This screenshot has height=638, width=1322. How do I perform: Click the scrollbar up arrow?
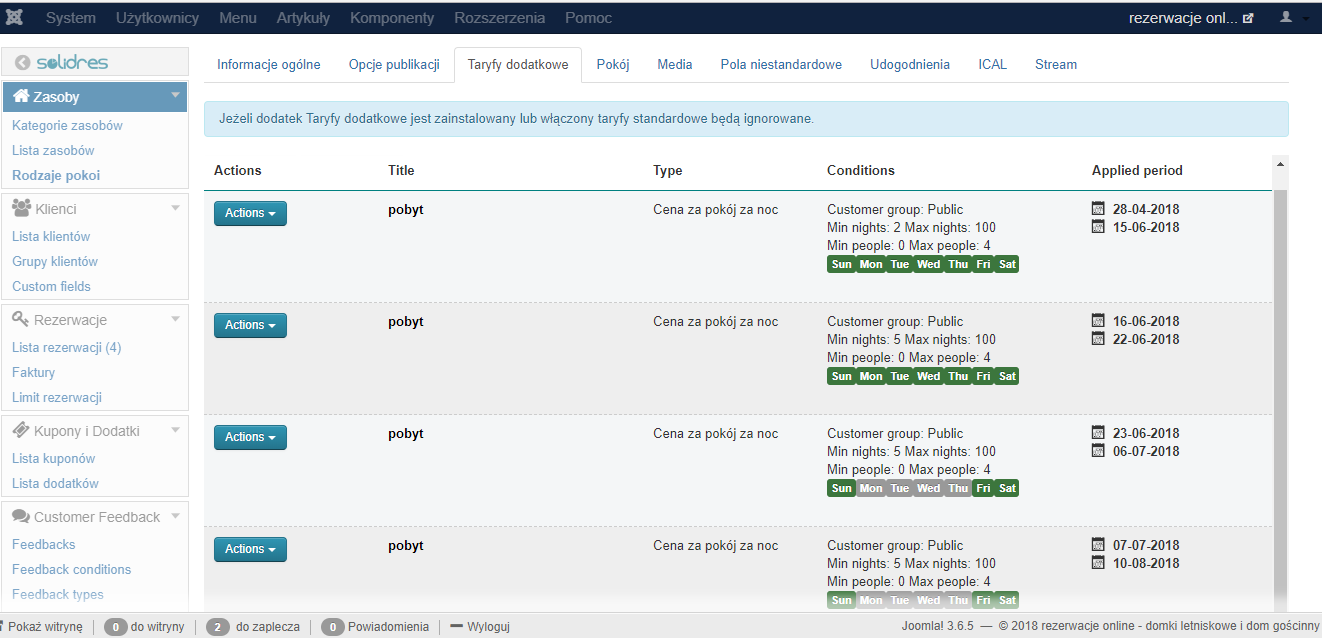1280,164
